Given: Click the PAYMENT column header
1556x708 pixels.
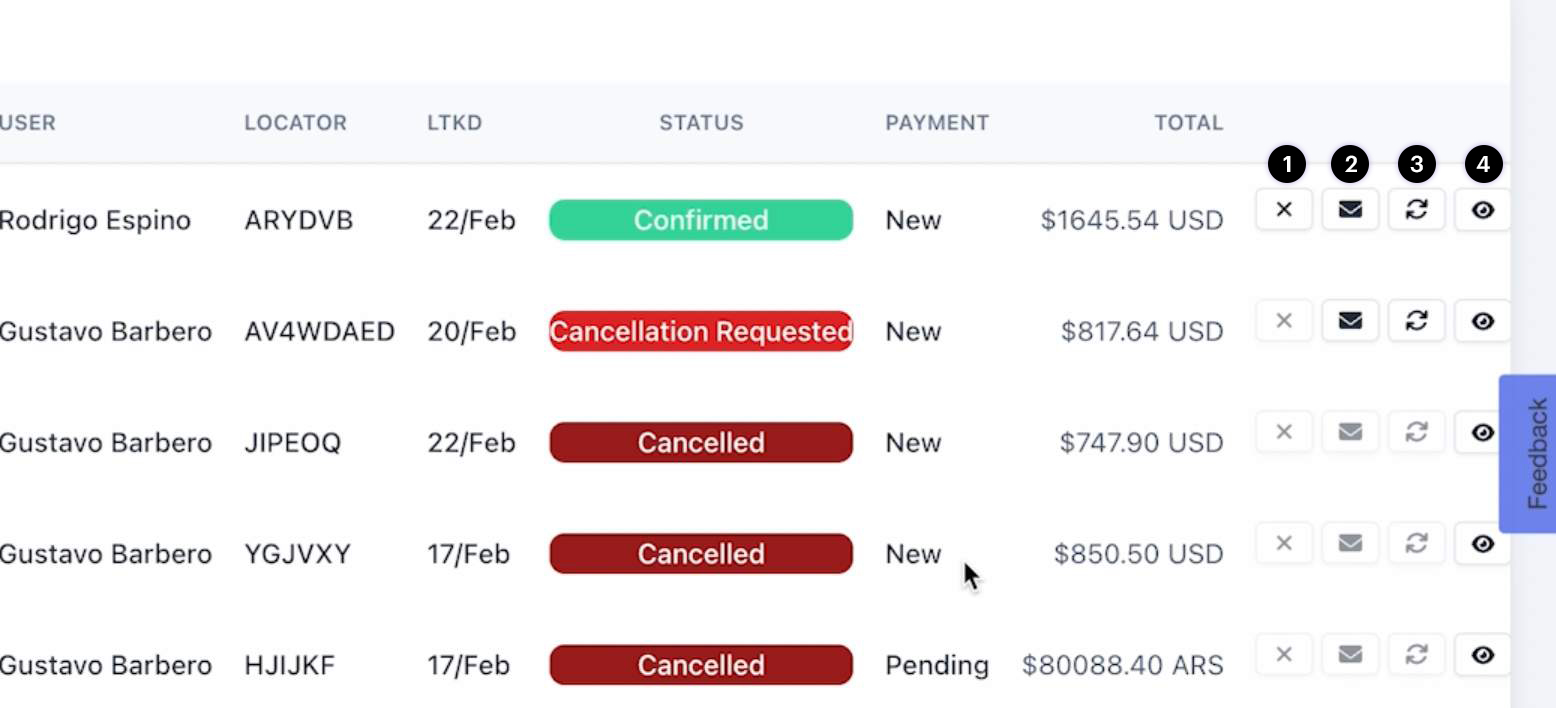Looking at the screenshot, I should [936, 123].
